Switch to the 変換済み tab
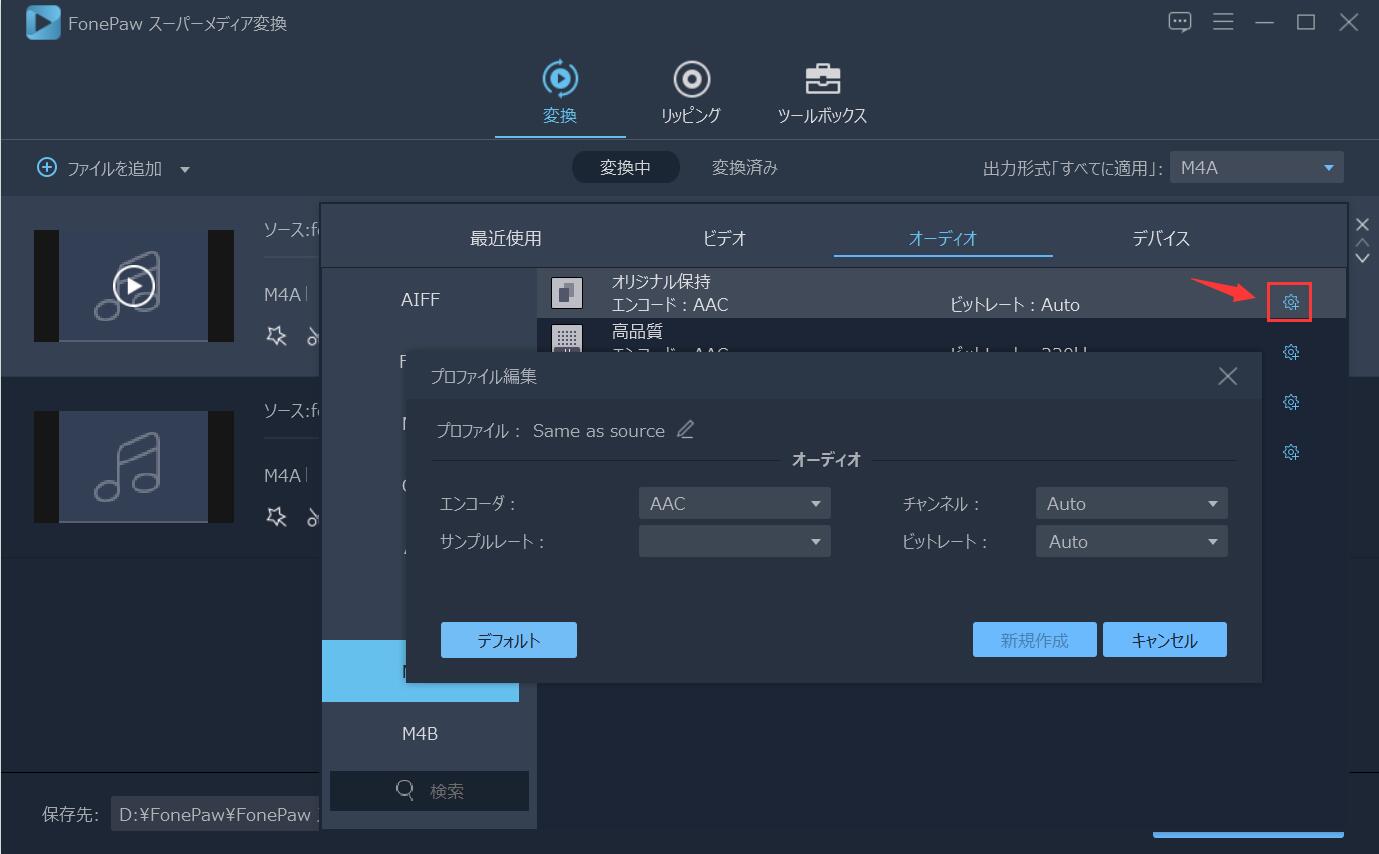 pos(744,168)
